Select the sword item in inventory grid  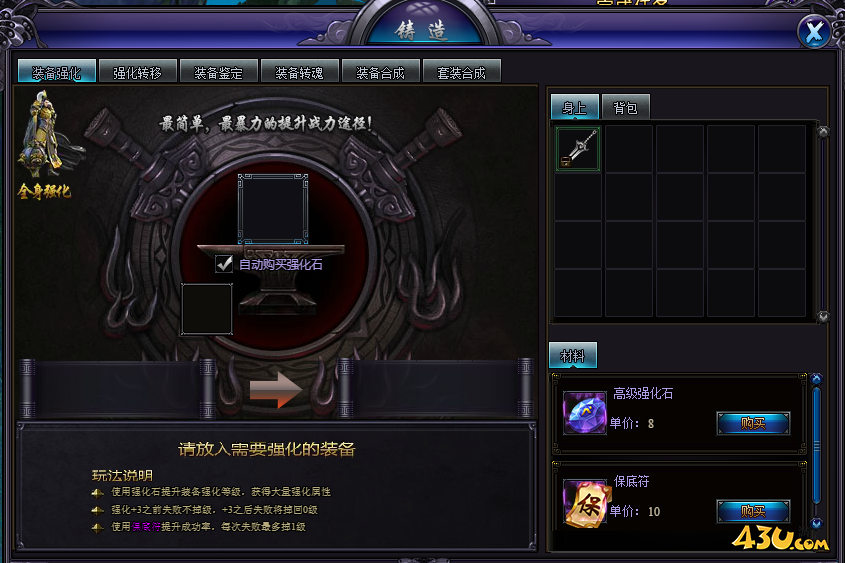(578, 149)
